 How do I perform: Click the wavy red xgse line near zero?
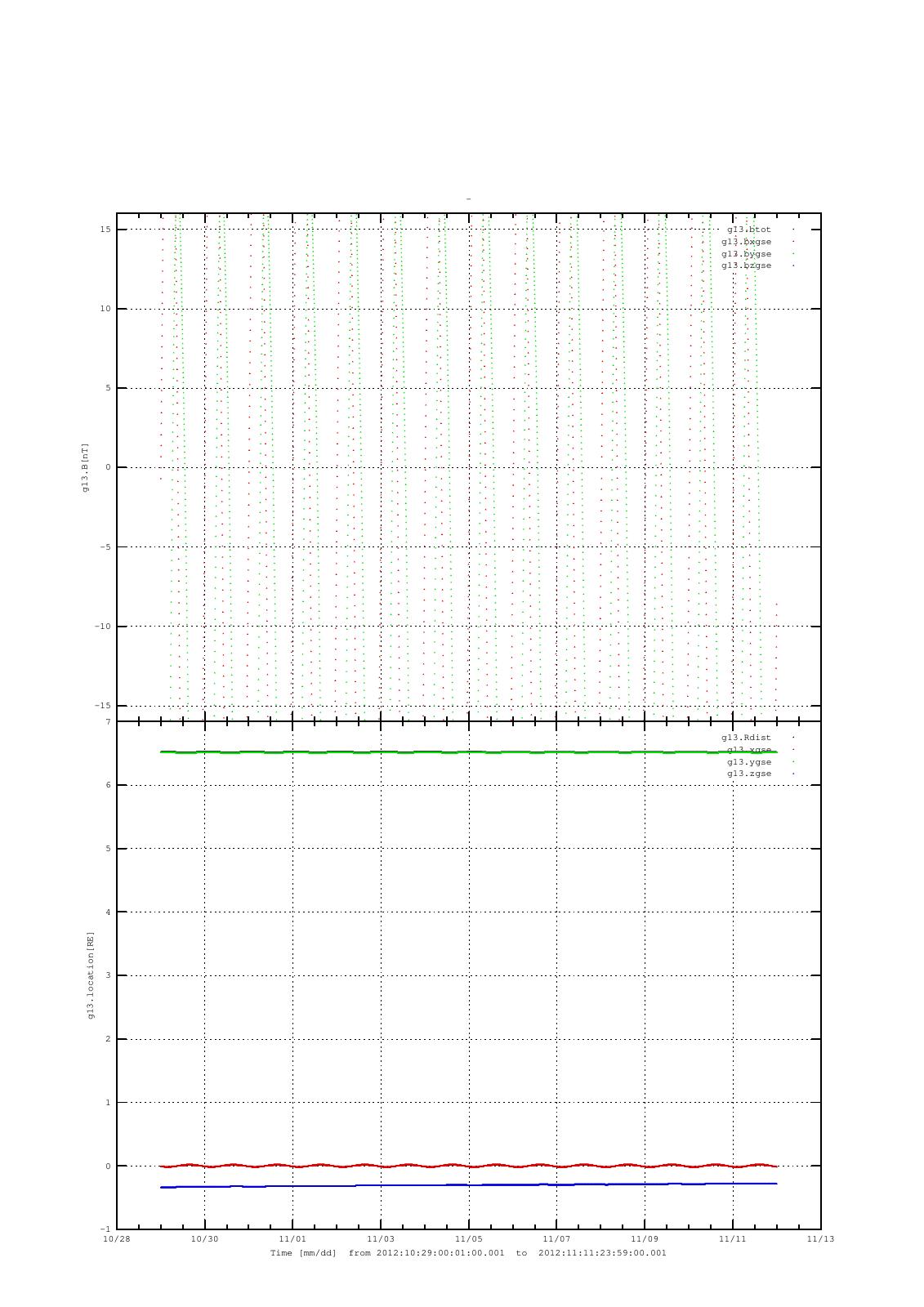point(468,1166)
